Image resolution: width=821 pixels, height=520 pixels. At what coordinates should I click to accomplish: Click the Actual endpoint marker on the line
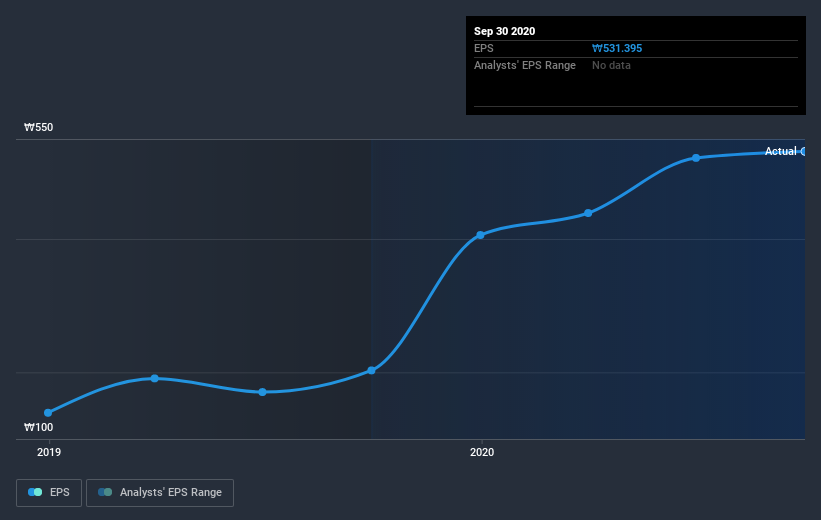pyautogui.click(x=803, y=151)
